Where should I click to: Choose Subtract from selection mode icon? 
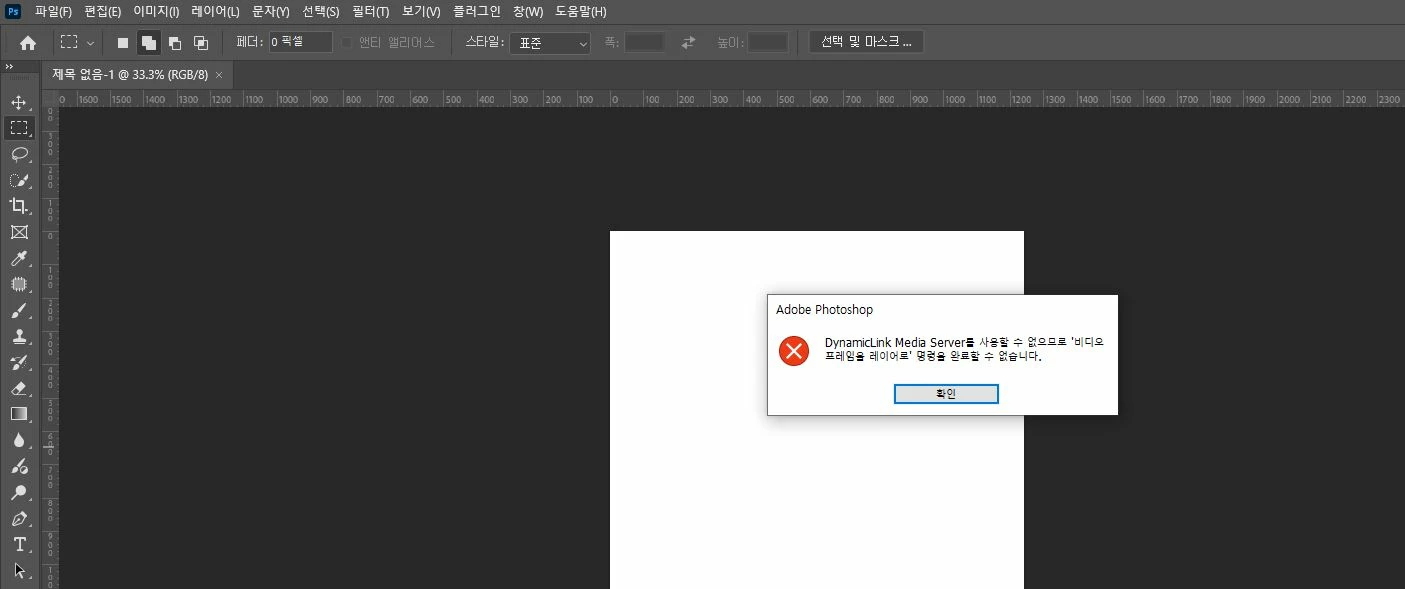coord(175,43)
